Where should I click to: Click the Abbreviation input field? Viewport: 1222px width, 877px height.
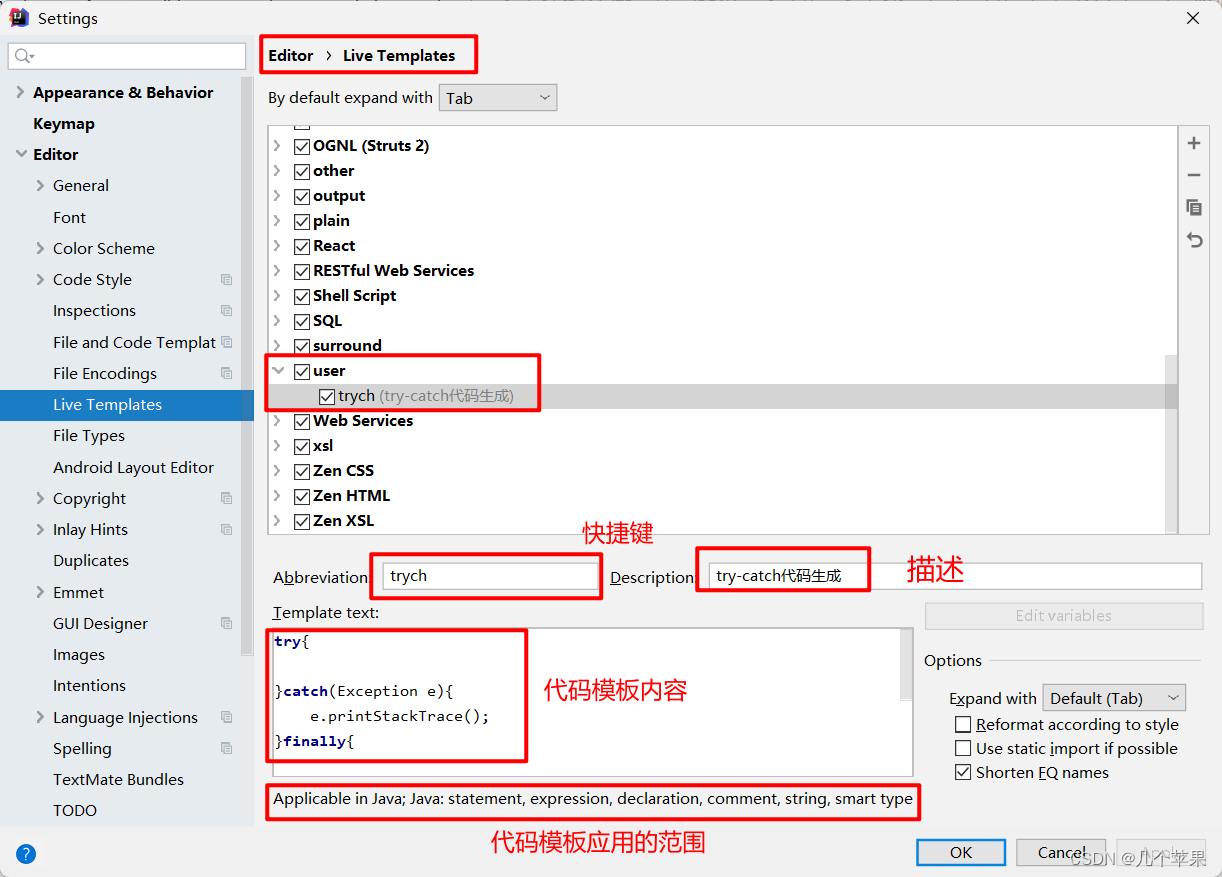(x=490, y=576)
